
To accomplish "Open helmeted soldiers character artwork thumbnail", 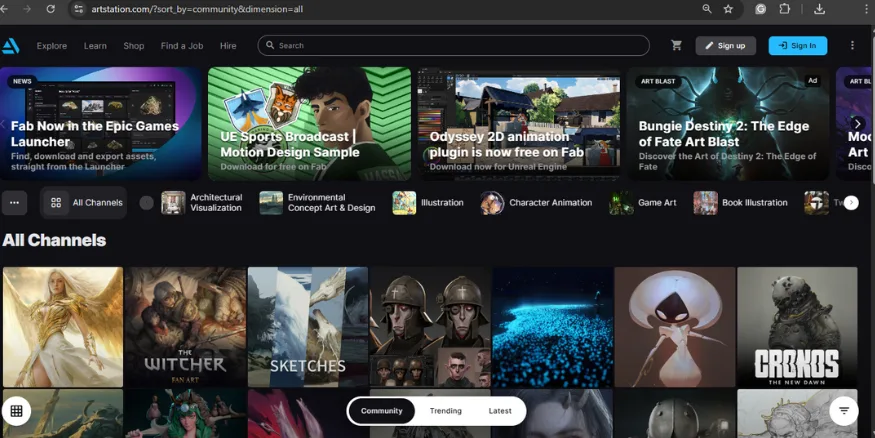I will (x=430, y=327).
